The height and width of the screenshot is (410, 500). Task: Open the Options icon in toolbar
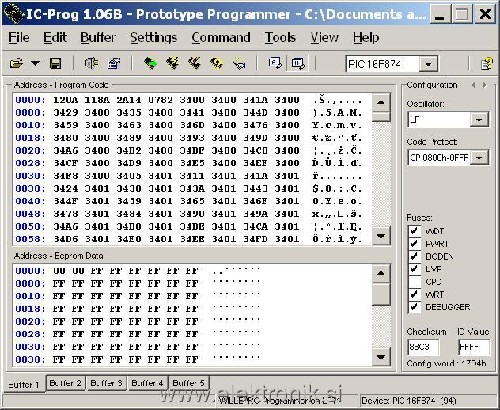pos(114,63)
